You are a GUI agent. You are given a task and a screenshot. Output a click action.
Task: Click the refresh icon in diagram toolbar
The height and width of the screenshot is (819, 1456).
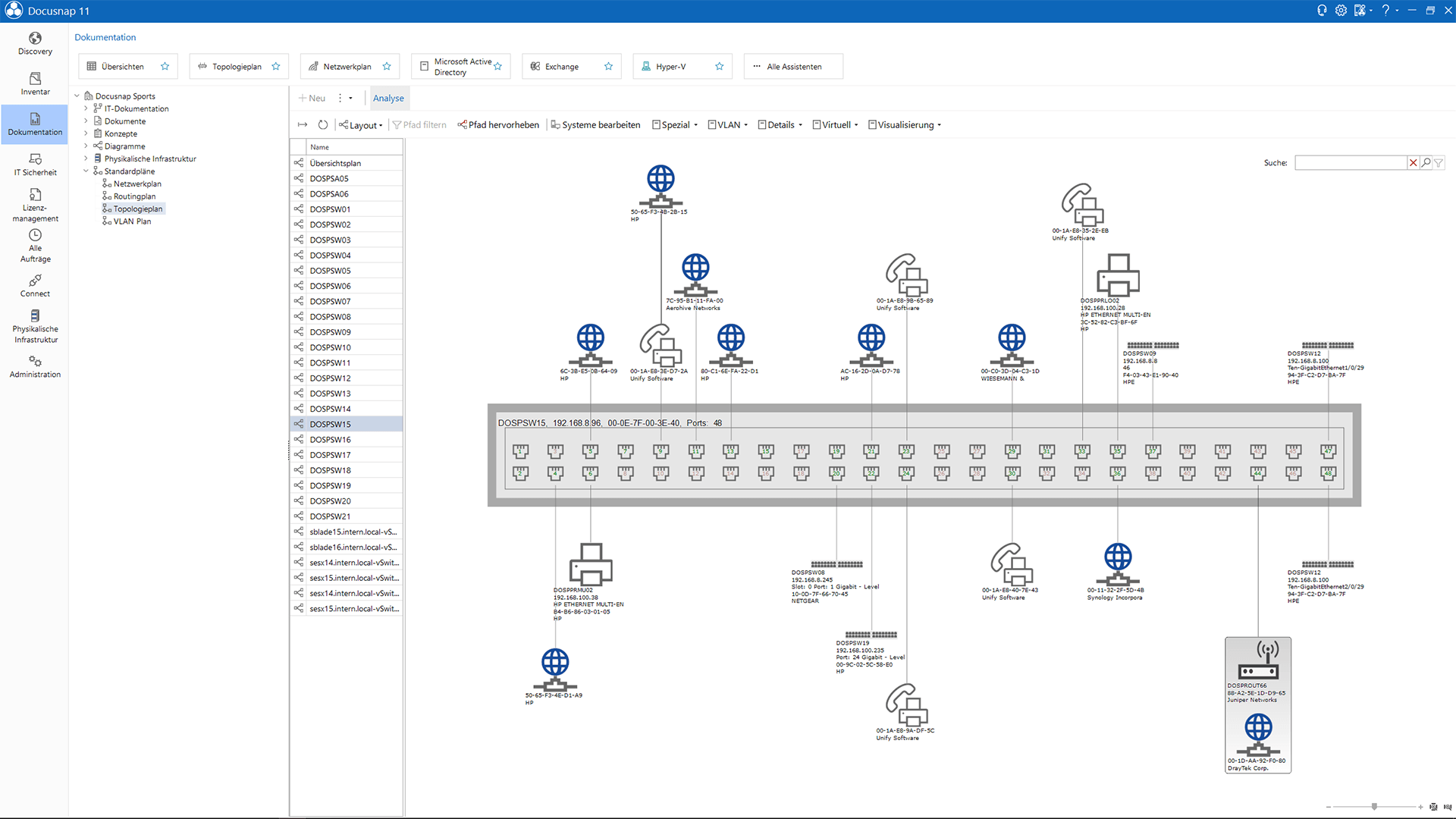(323, 125)
